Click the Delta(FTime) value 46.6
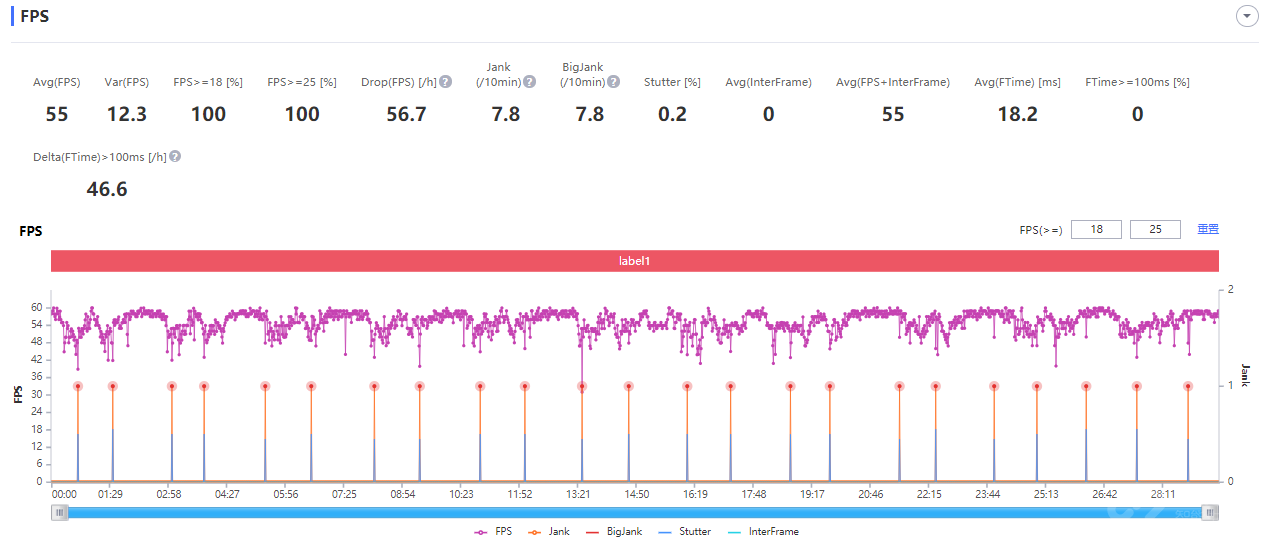The width and height of the screenshot is (1269, 540). click(107, 189)
